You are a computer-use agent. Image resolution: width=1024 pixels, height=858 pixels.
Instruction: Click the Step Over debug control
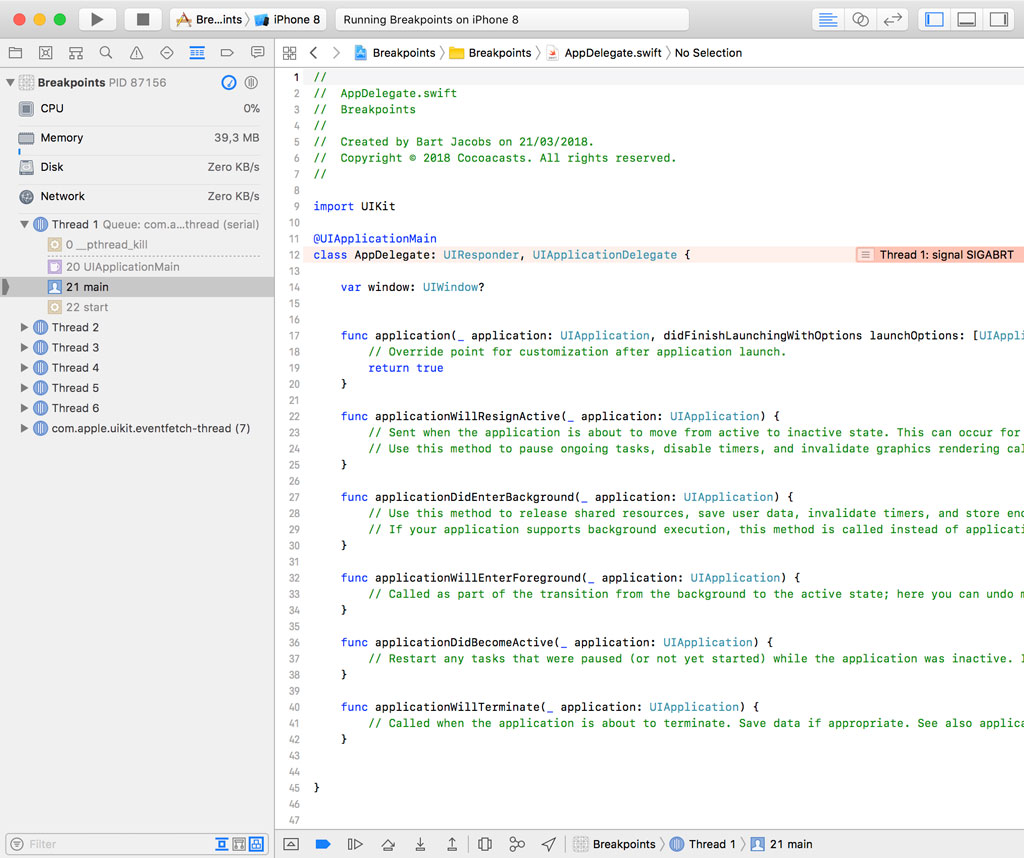coord(387,843)
